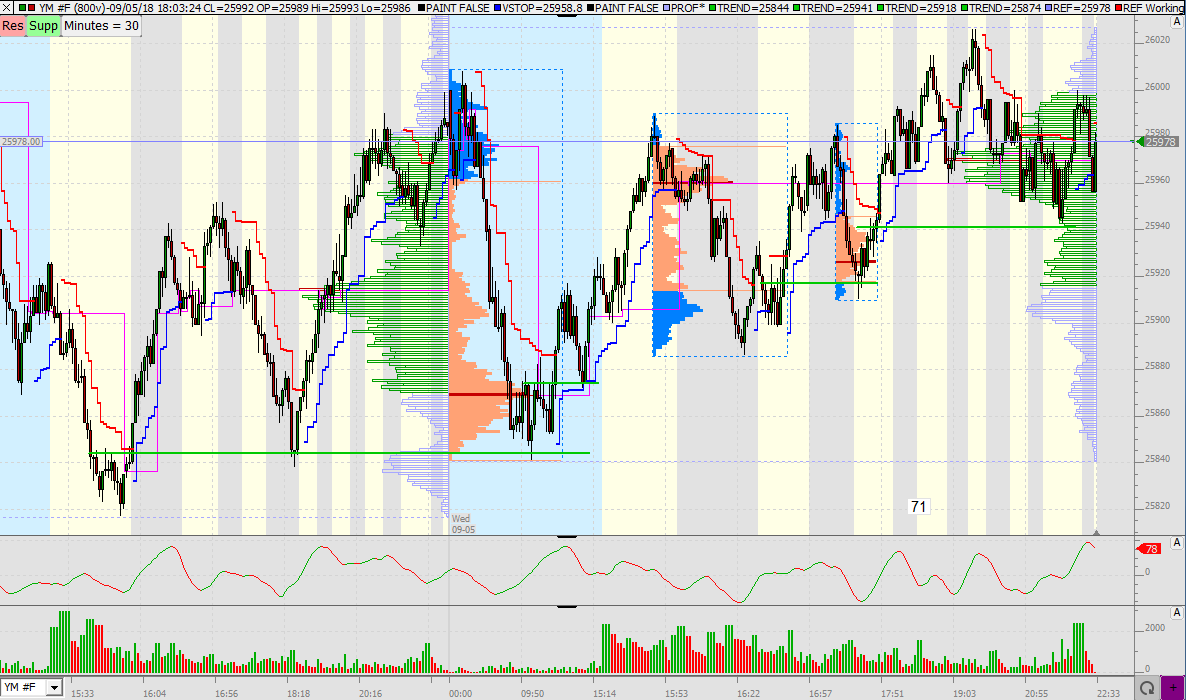Viewport: 1186px width, 700px height.
Task: Toggle the green status square in chart header
Action: tap(22, 7)
